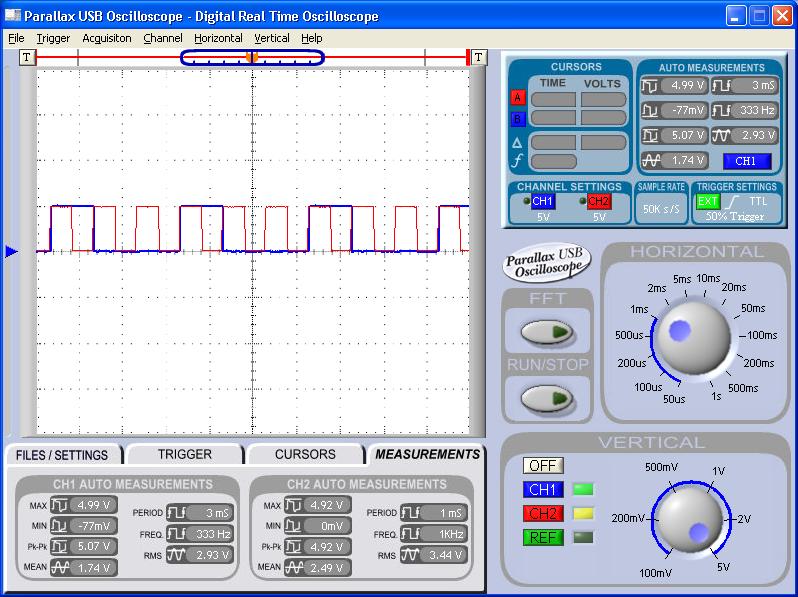
Task: Select CH2 button in Vertical panel
Action: pos(543,514)
